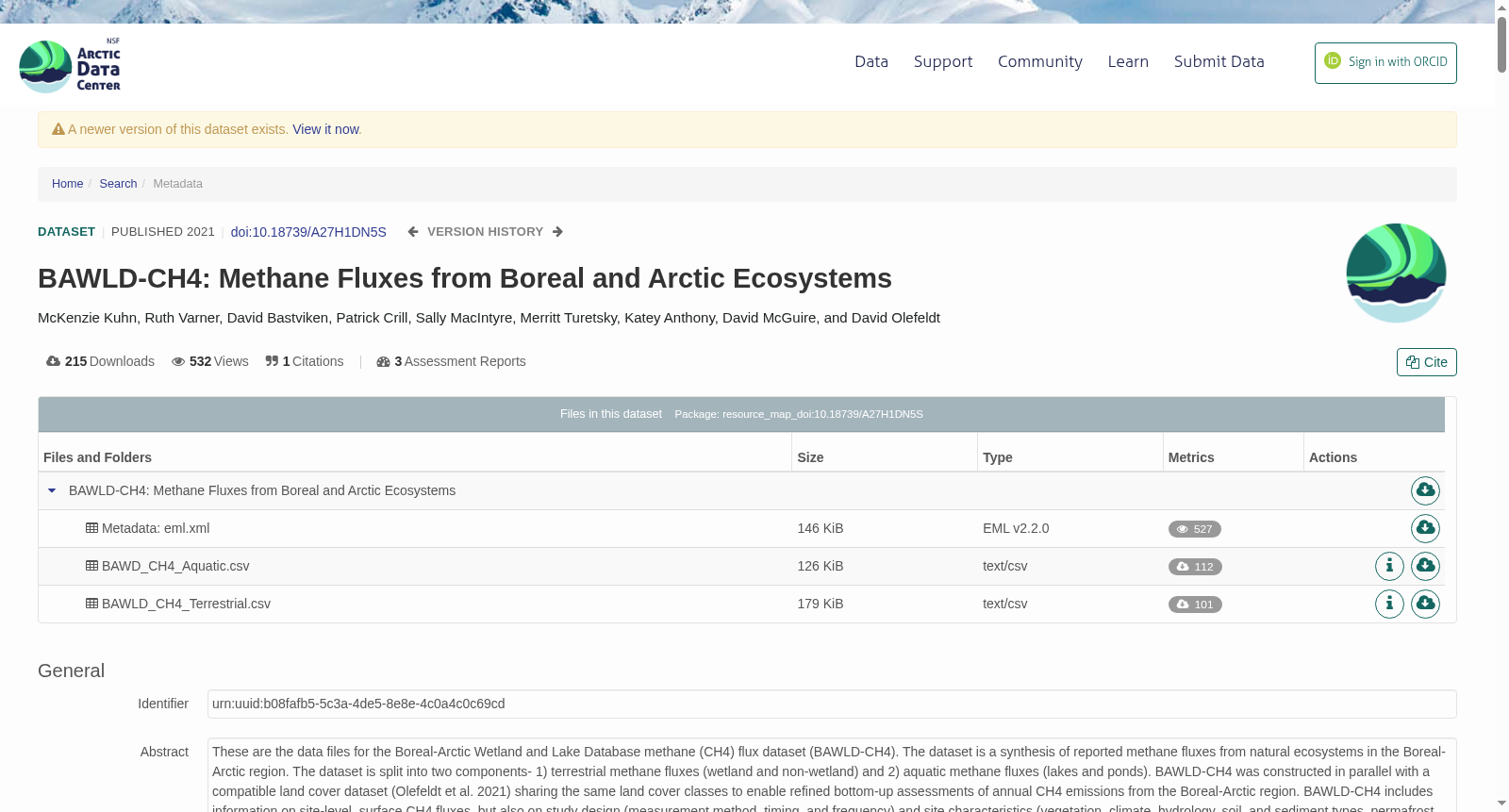1509x812 pixels.
Task: Download the entire BAWLD-CH4 package
Action: [1425, 490]
